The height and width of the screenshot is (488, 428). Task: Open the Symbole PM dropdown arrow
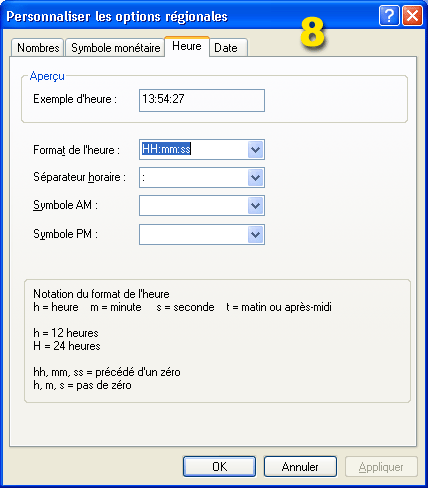pyautogui.click(x=256, y=234)
